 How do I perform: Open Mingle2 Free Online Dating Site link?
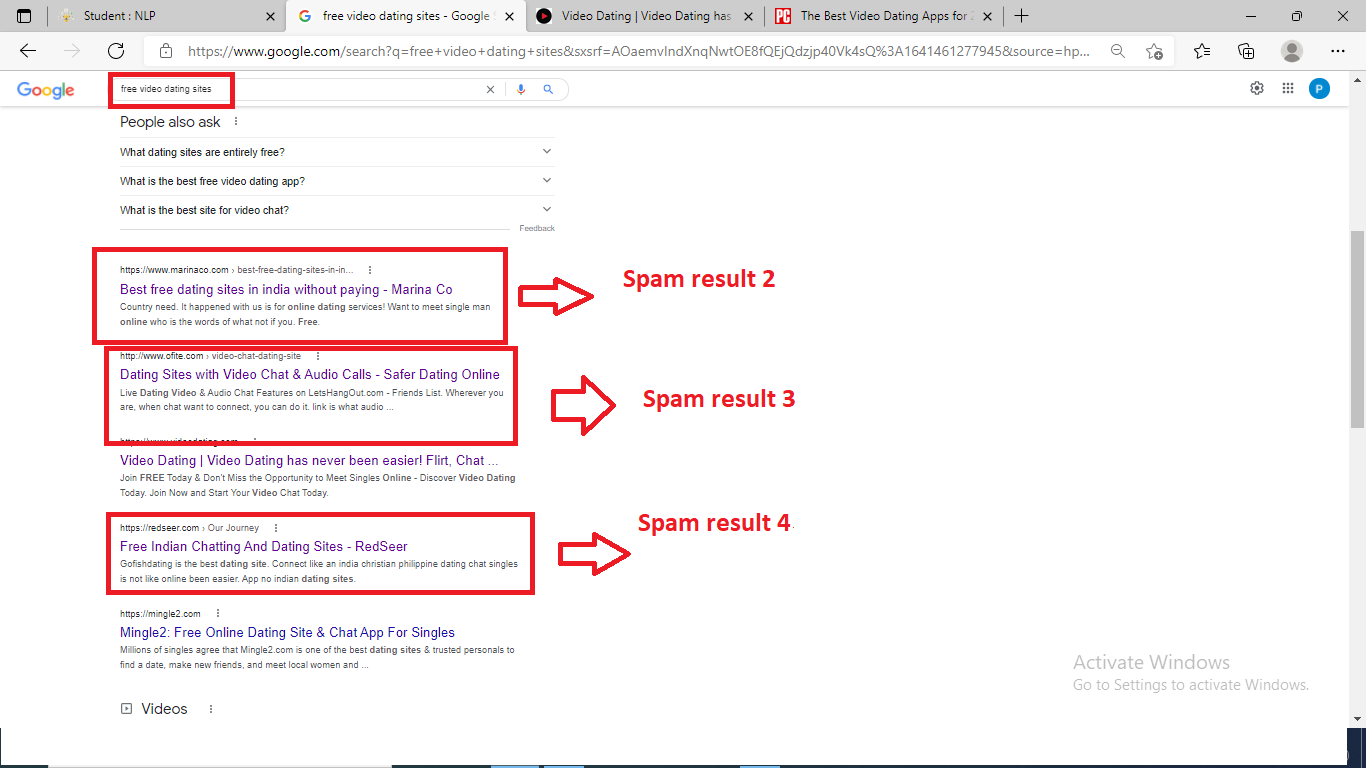(287, 633)
